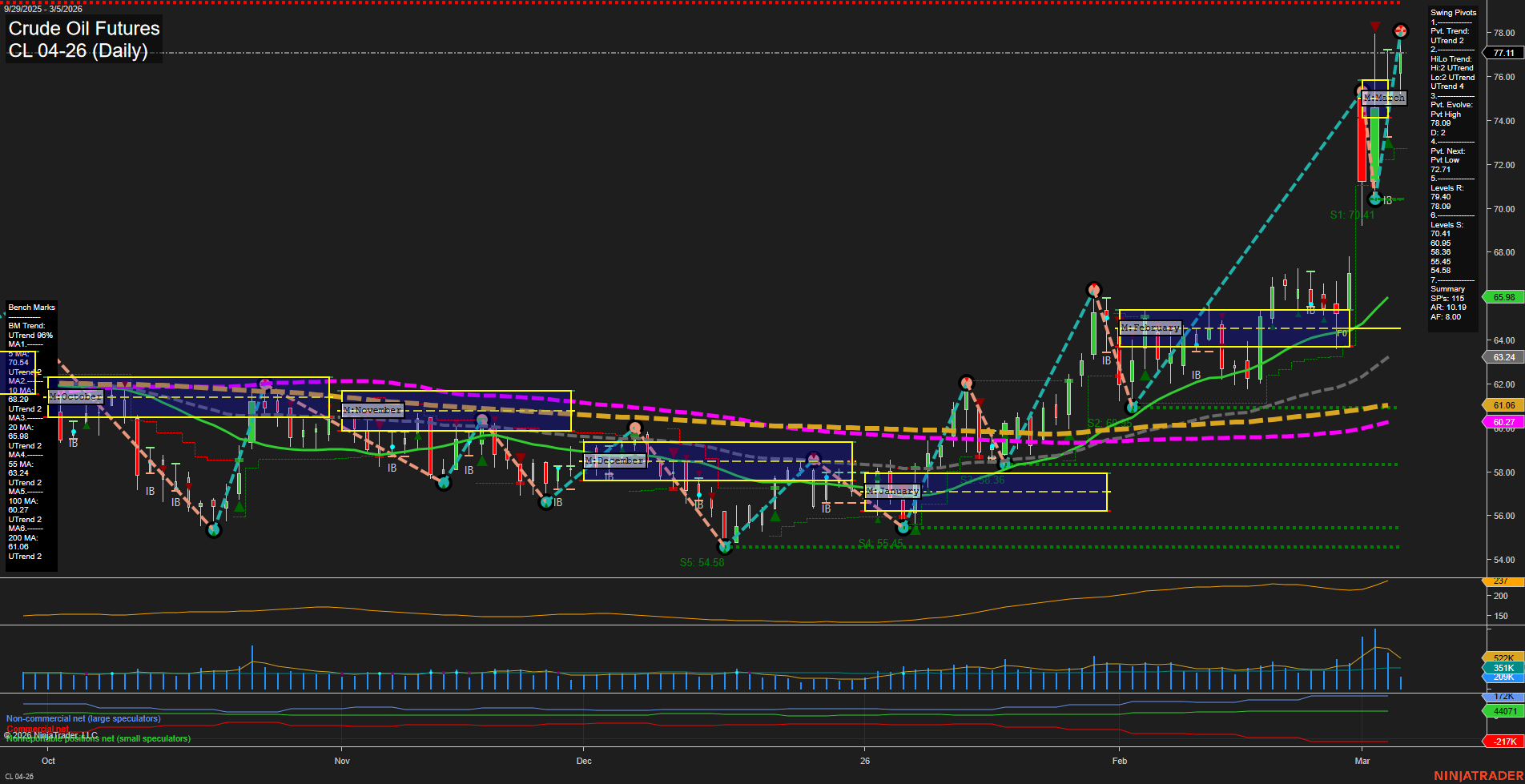Select the teal swing pivot bubble below the March box
This screenshot has width=1525, height=784.
pyautogui.click(x=1375, y=199)
